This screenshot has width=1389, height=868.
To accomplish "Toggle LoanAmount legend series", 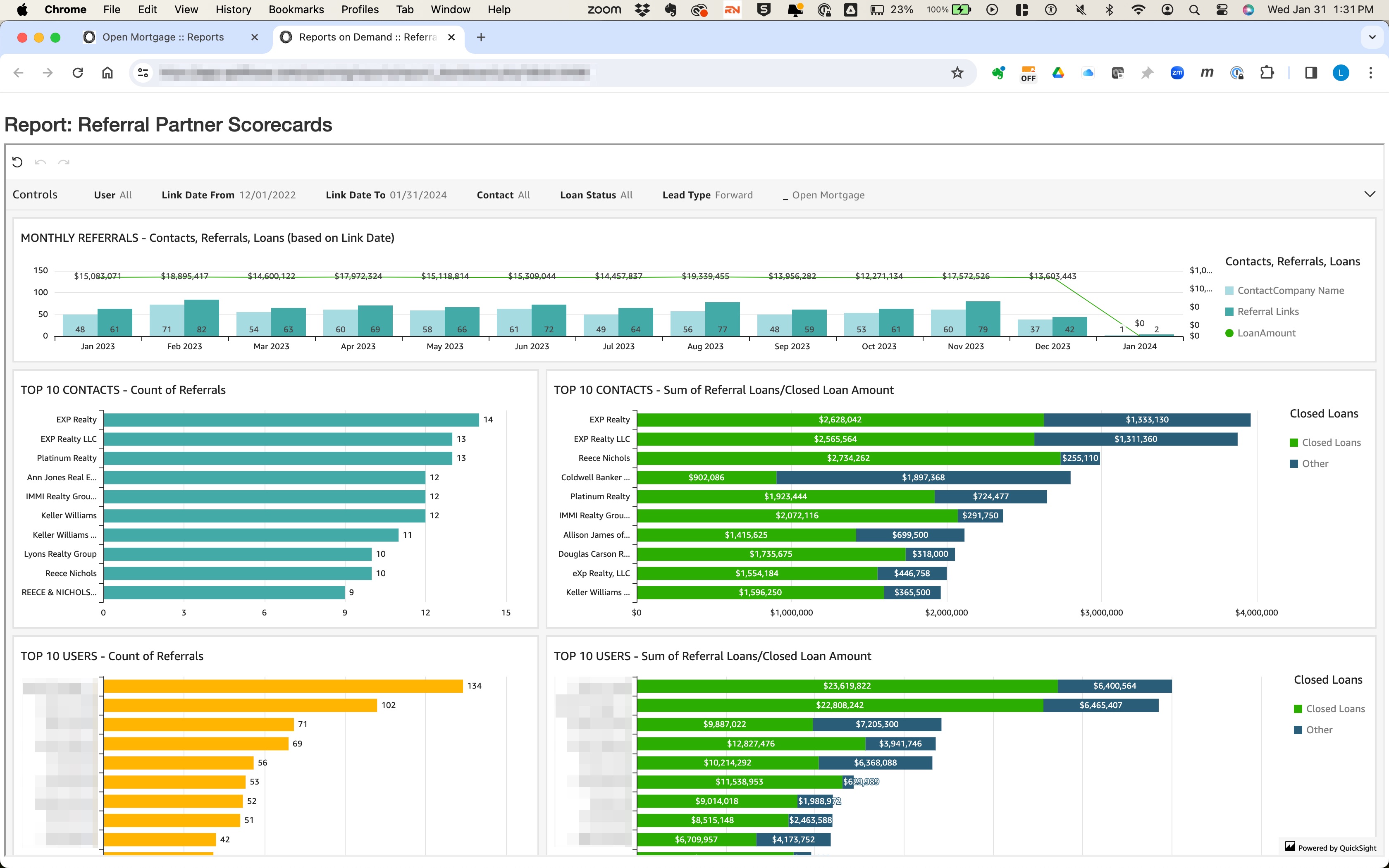I will click(1266, 333).
